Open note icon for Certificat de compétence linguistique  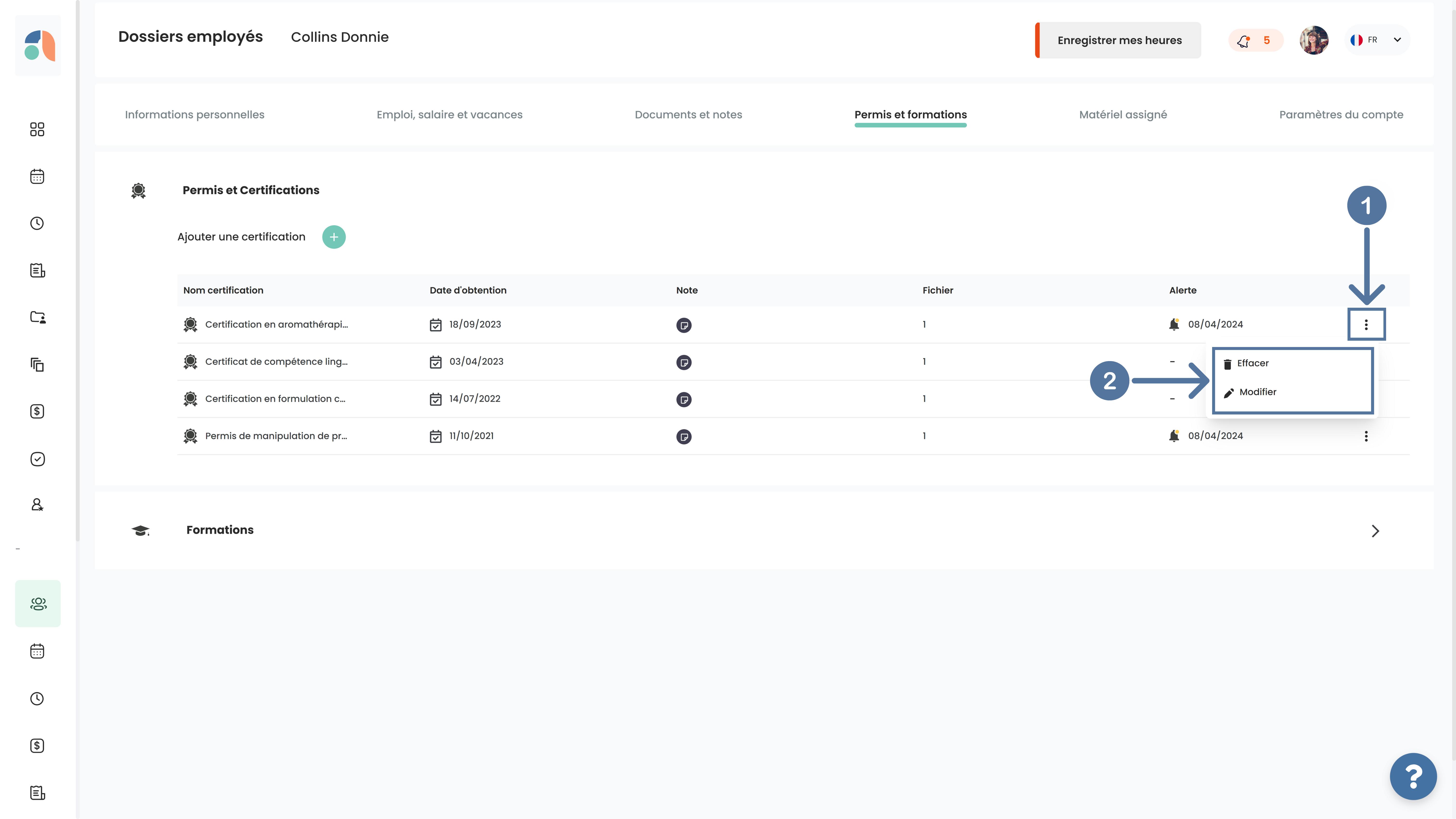pos(684,362)
